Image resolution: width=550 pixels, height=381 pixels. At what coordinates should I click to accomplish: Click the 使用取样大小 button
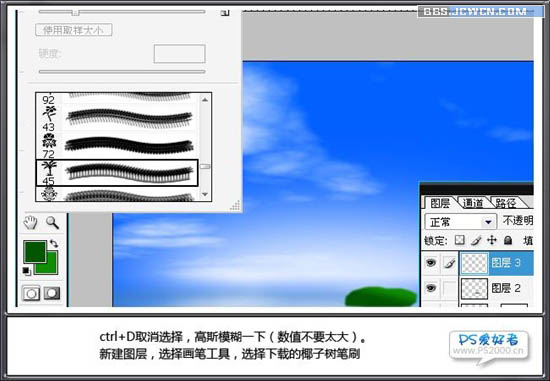pos(74,30)
